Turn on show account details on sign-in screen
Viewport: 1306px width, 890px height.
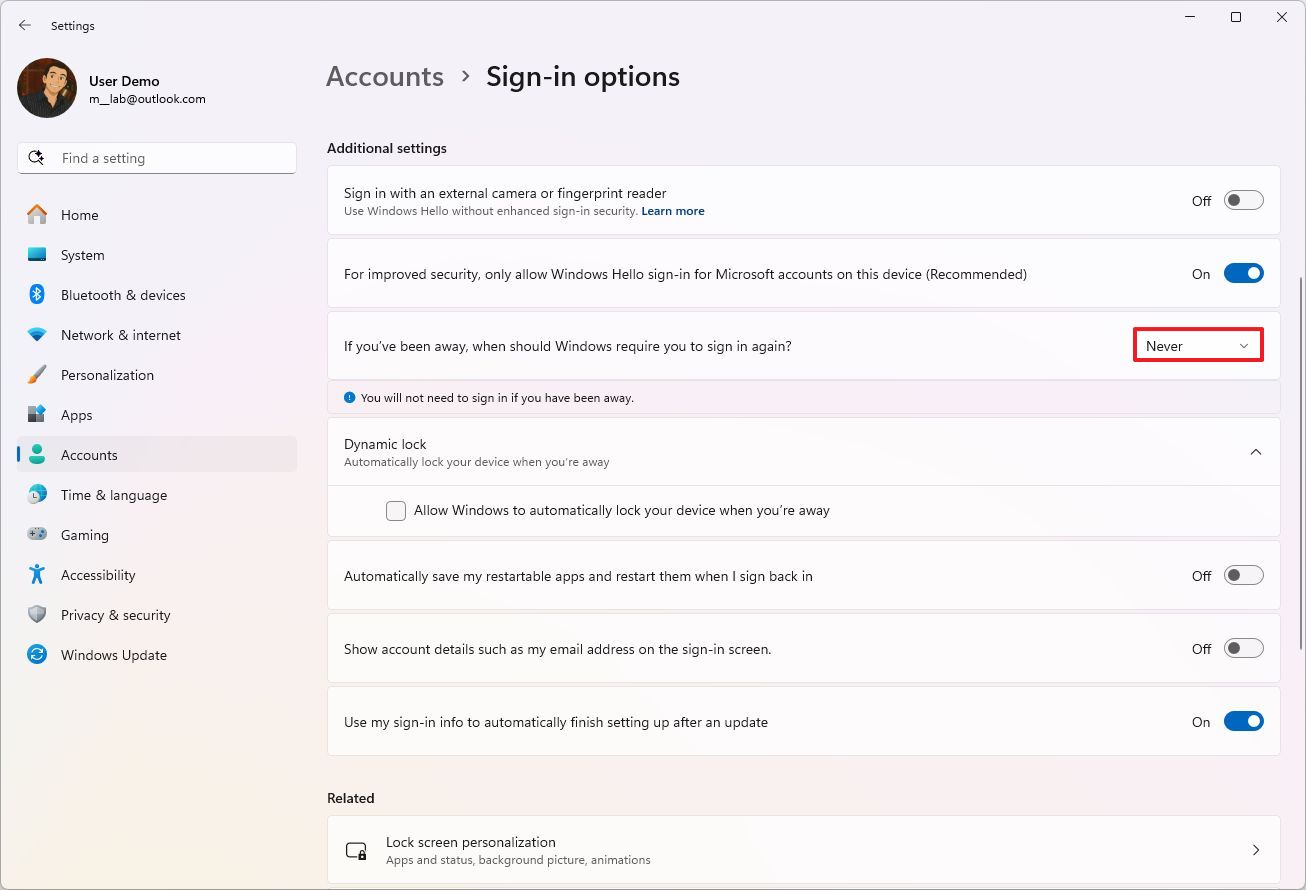[1243, 647]
